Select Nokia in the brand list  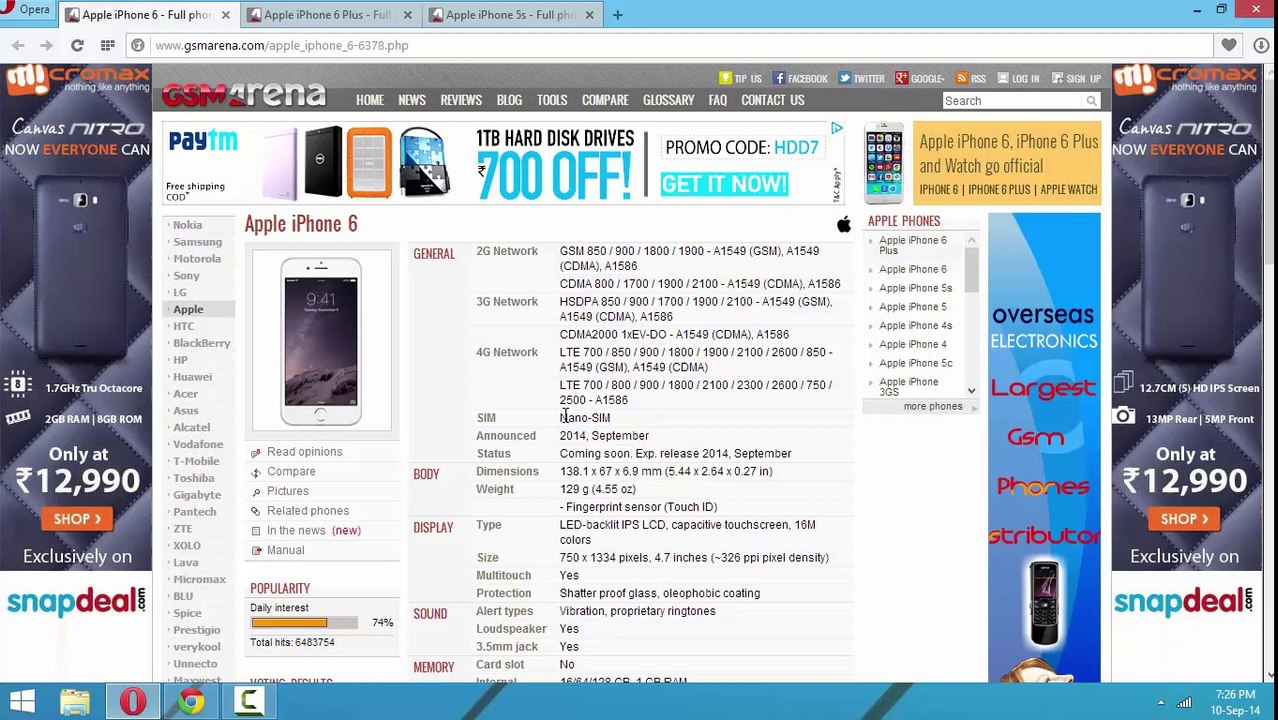[x=187, y=225]
